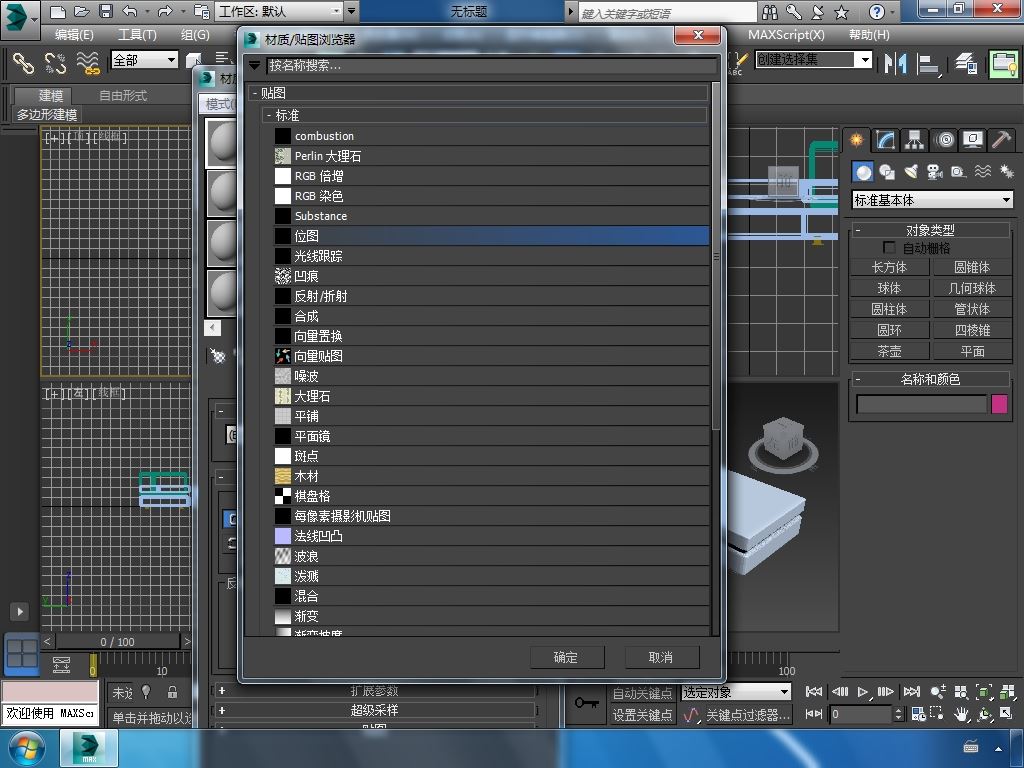Save the scene with the floppy disk icon
The width and height of the screenshot is (1024, 768).
coord(106,11)
